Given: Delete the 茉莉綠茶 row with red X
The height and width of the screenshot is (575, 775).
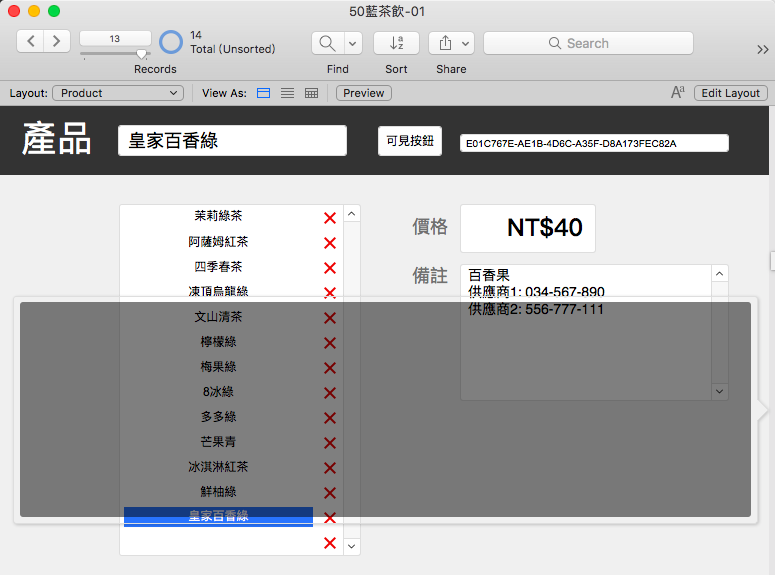Looking at the screenshot, I should tap(330, 218).
